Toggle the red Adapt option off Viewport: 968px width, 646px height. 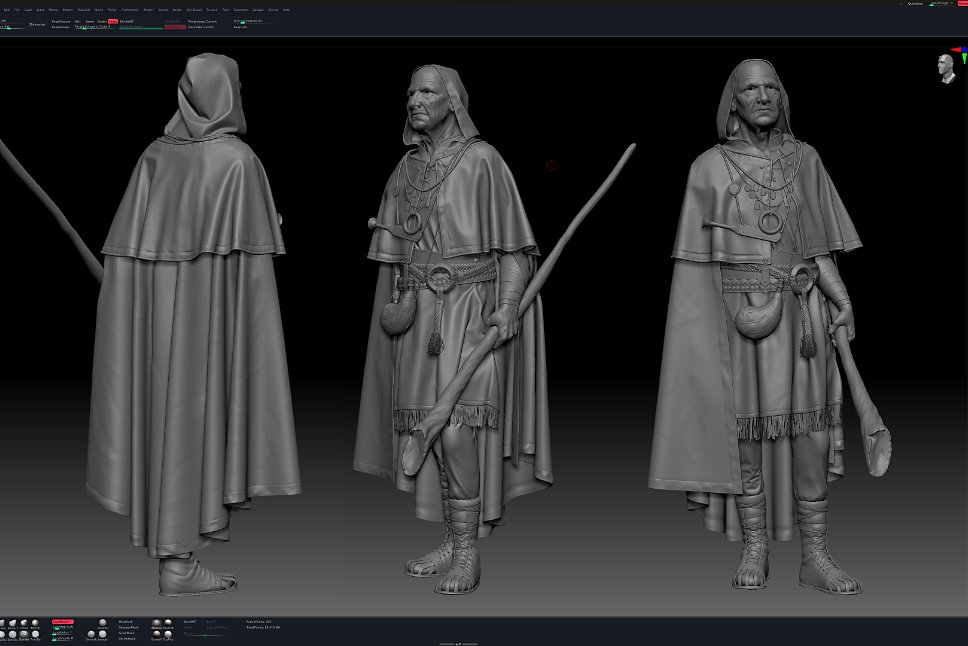pyautogui.click(x=113, y=22)
